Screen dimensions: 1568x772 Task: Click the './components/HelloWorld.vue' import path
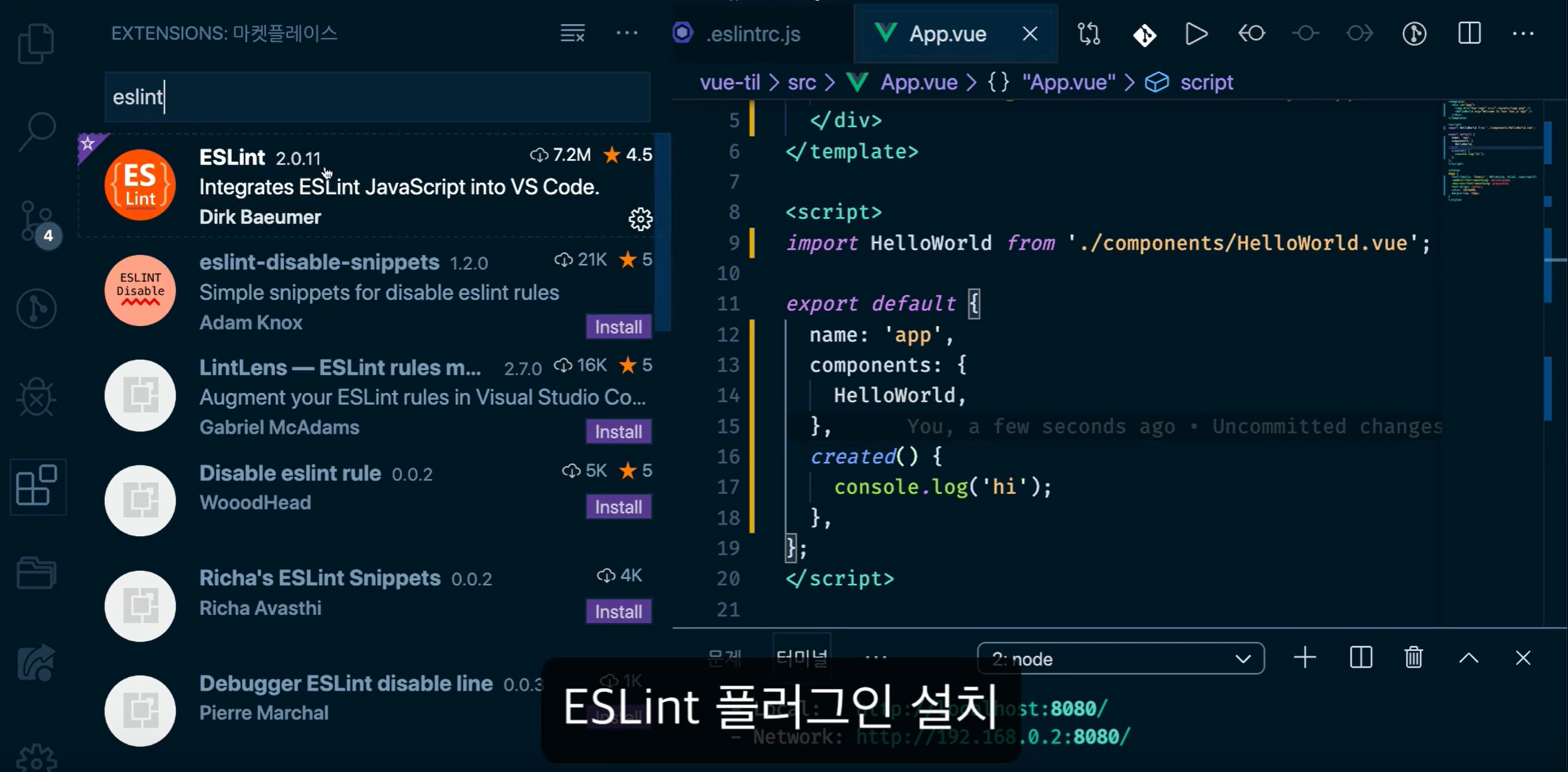click(x=1243, y=243)
